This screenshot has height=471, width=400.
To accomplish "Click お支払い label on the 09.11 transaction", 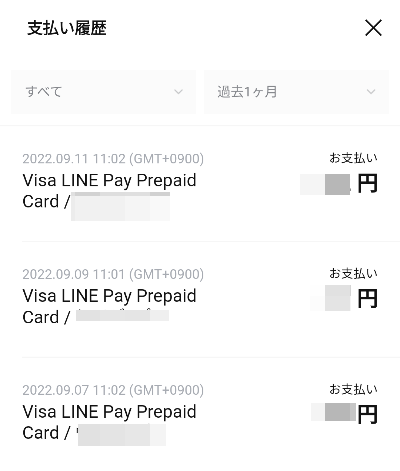I will 353,158.
